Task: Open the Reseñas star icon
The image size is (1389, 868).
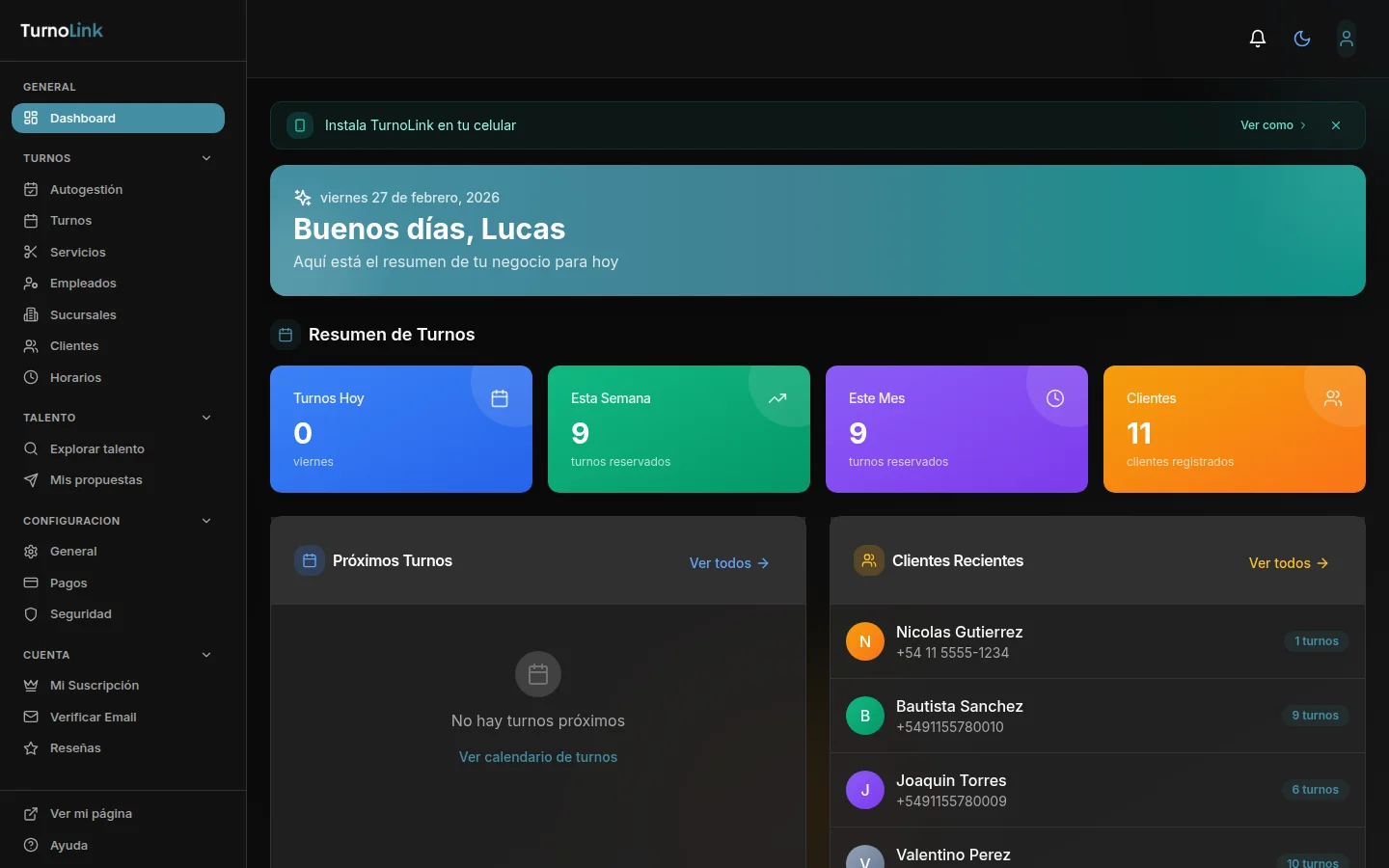Action: click(x=31, y=748)
